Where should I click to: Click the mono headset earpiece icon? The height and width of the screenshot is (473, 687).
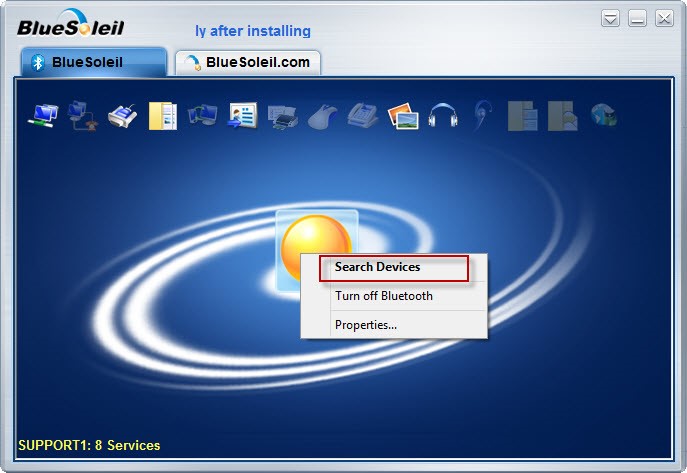[x=482, y=116]
